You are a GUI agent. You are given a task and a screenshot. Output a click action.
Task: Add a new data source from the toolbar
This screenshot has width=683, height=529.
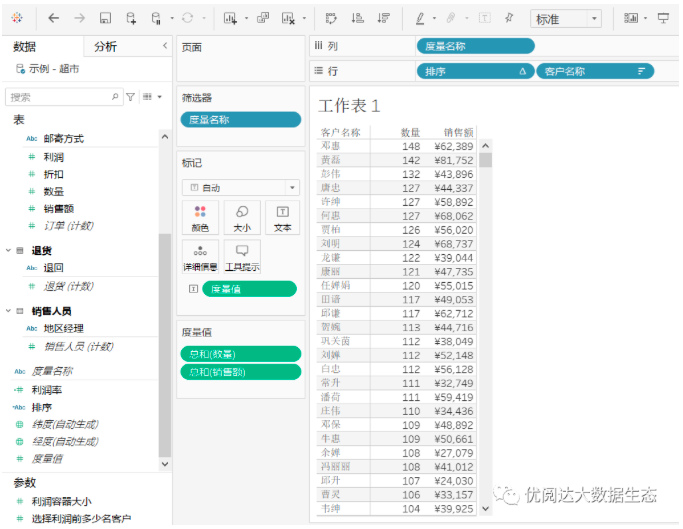tap(131, 18)
